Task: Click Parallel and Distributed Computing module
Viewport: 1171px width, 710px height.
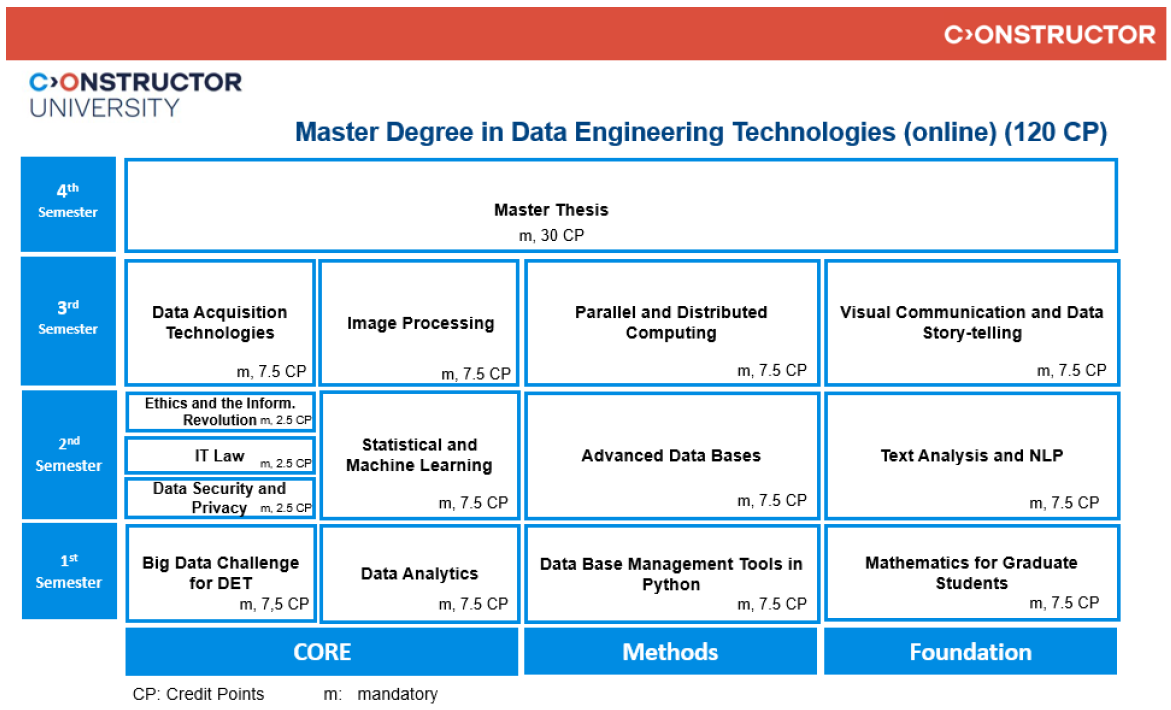Action: click(671, 323)
